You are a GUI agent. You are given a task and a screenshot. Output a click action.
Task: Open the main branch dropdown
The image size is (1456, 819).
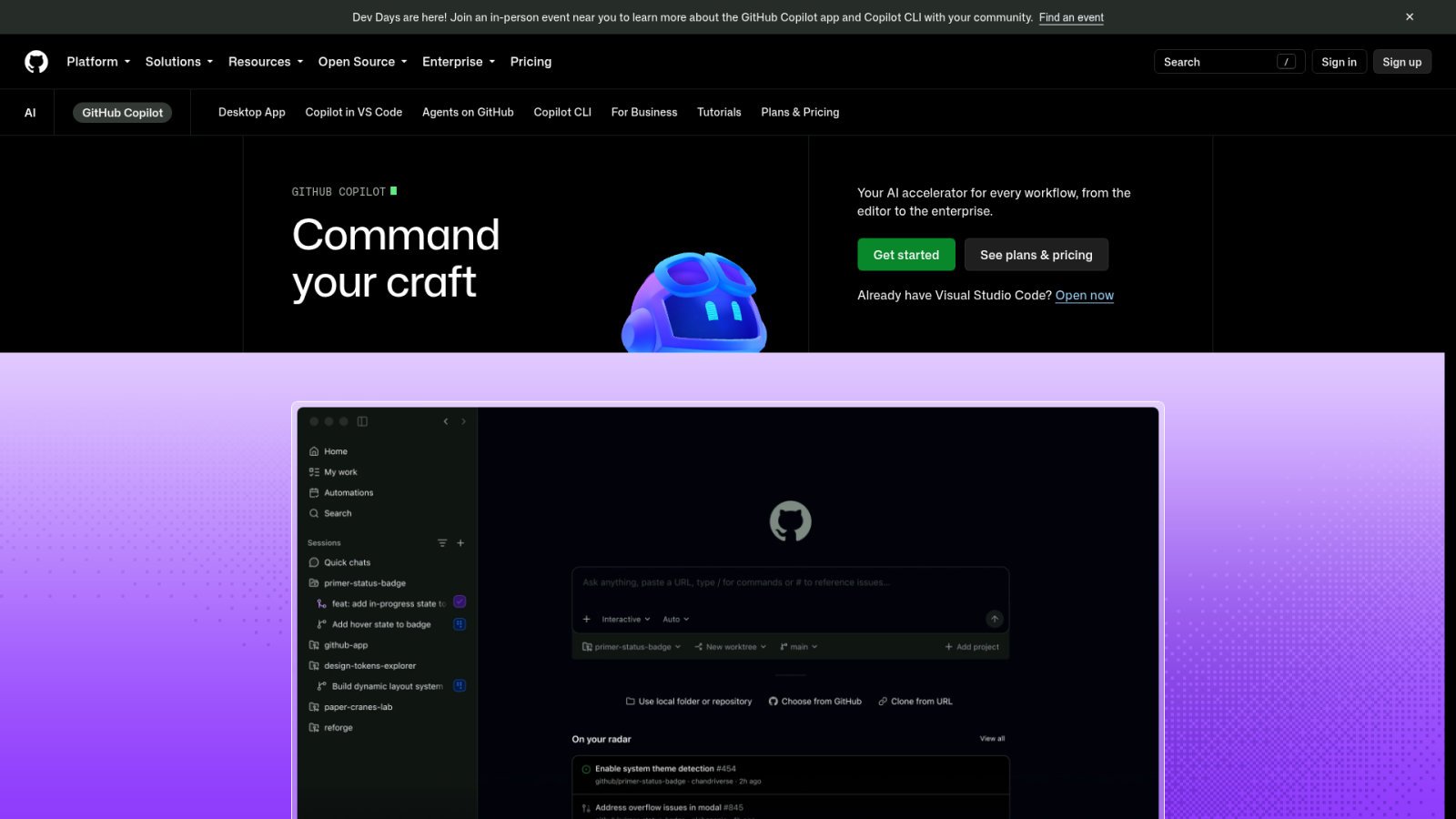tap(798, 647)
